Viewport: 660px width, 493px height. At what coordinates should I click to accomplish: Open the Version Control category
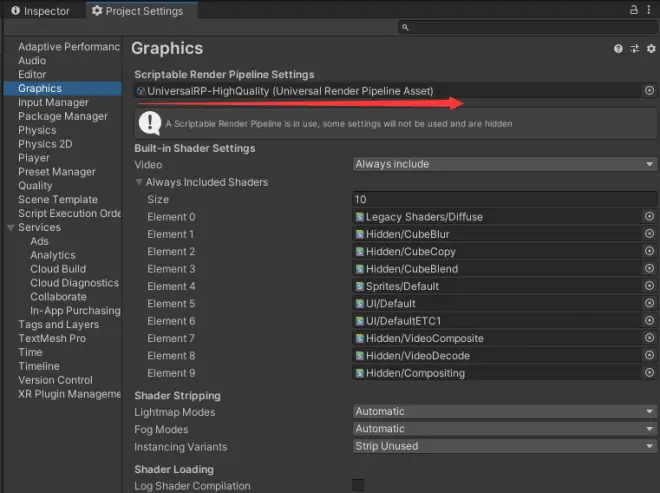[x=55, y=380]
